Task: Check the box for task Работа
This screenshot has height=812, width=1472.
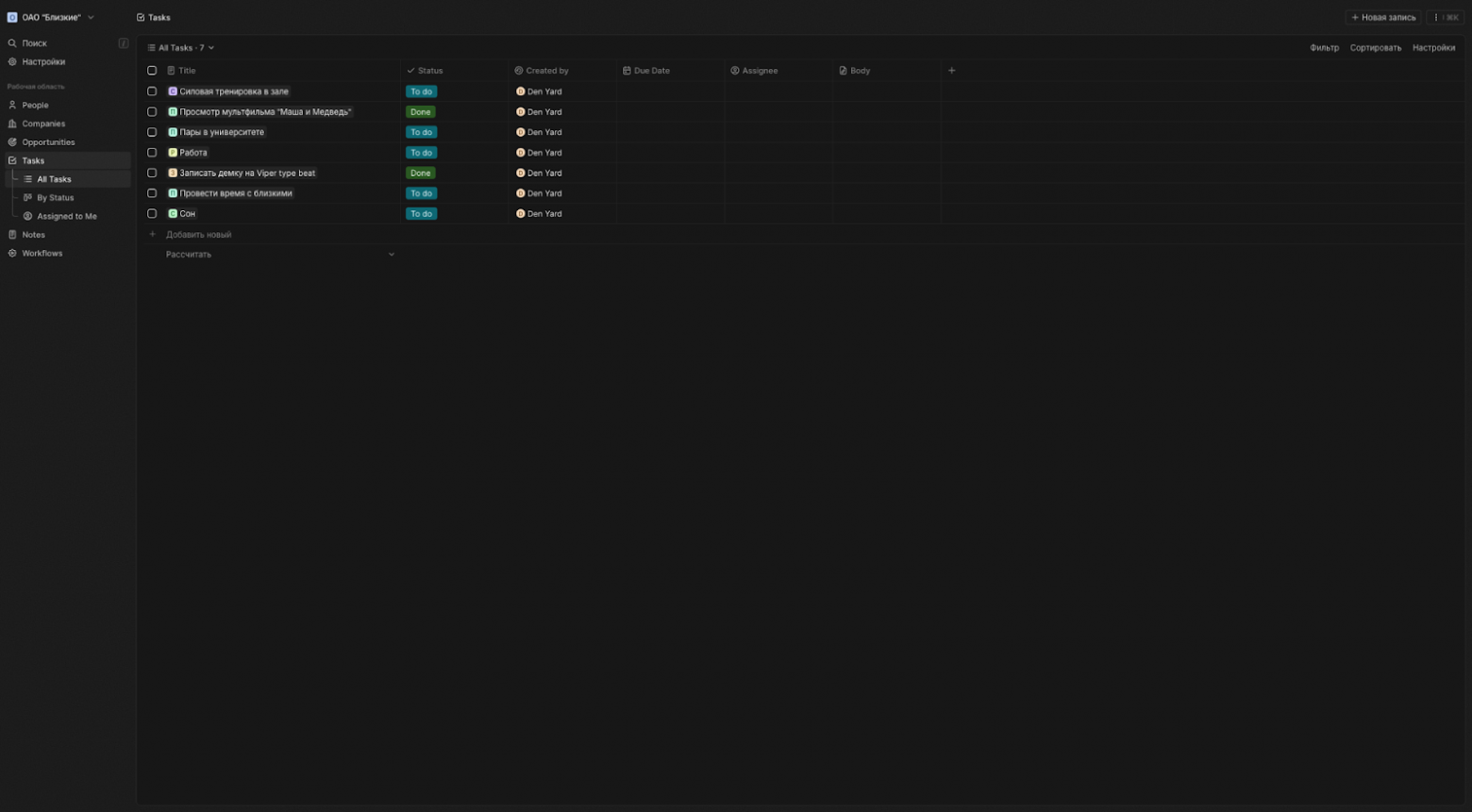Action: point(152,153)
